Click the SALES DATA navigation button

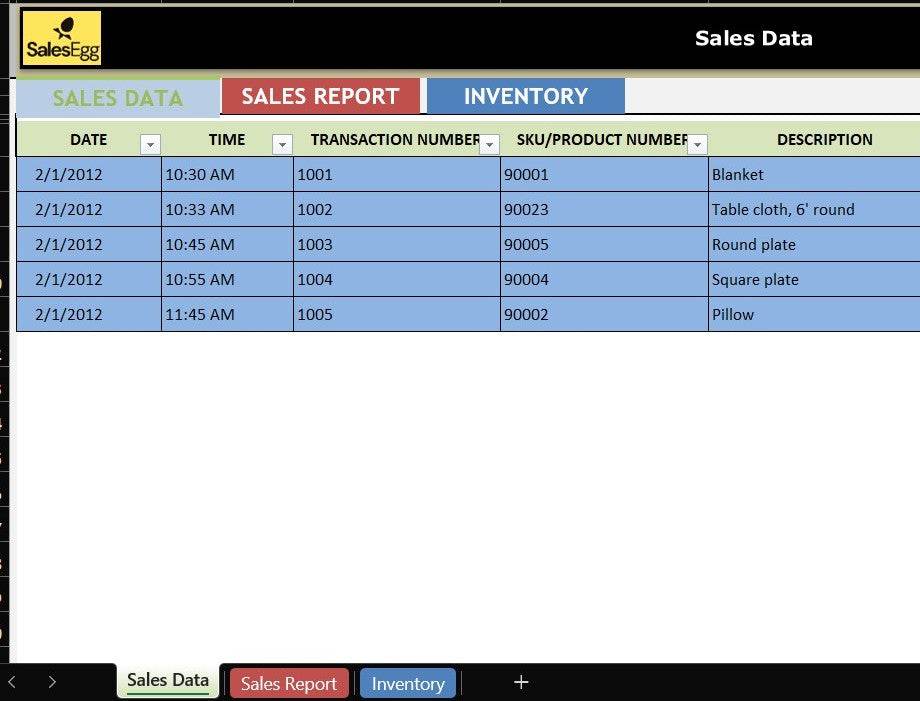pyautogui.click(x=118, y=98)
